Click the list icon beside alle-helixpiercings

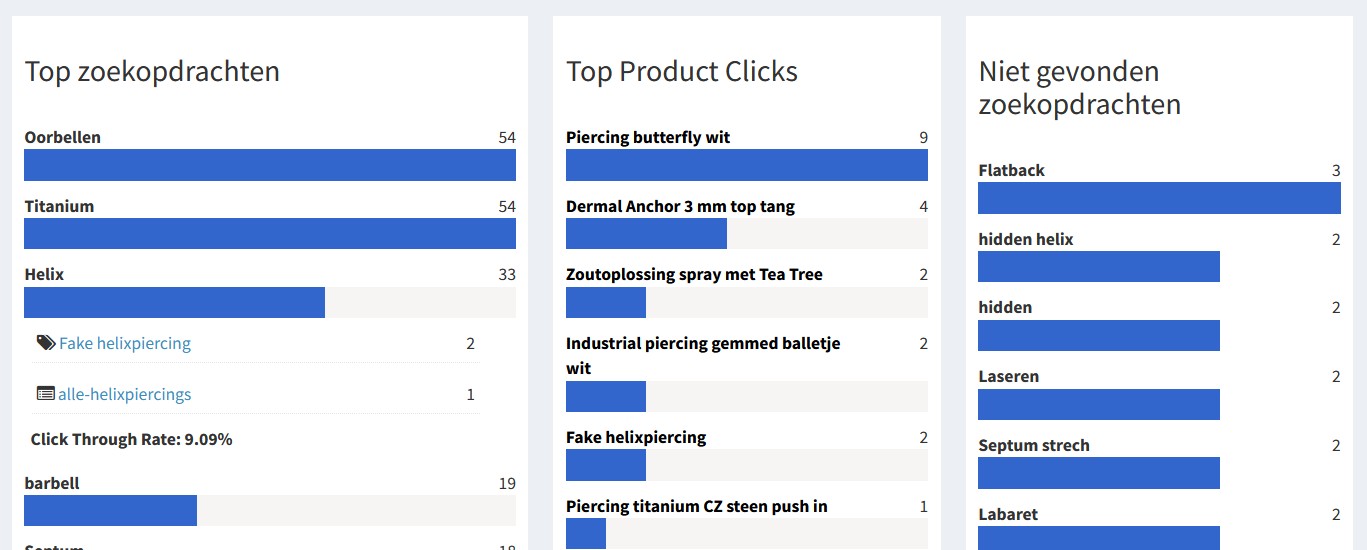click(45, 394)
